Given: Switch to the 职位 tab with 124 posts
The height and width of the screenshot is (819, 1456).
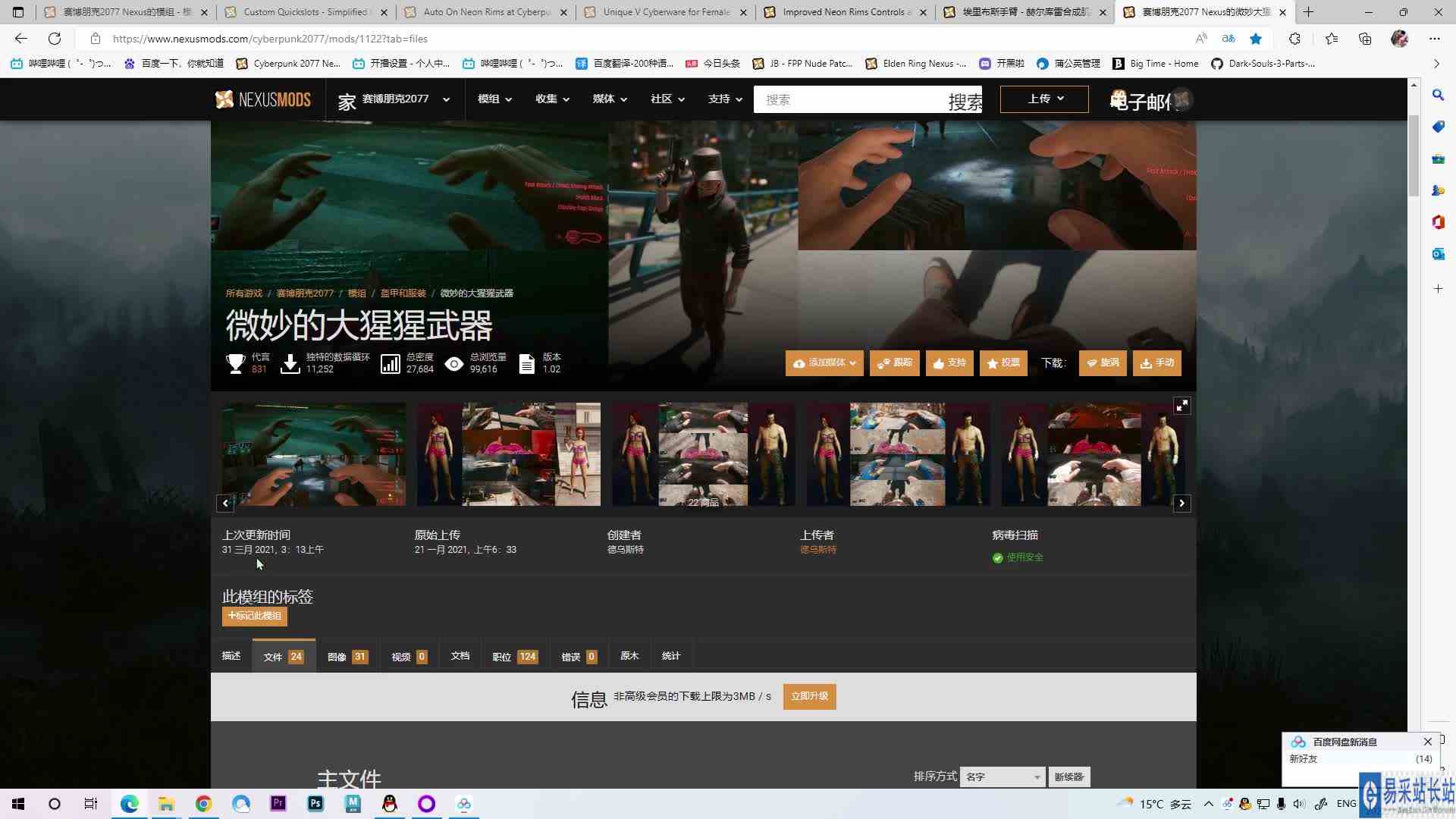Looking at the screenshot, I should pyautogui.click(x=515, y=657).
